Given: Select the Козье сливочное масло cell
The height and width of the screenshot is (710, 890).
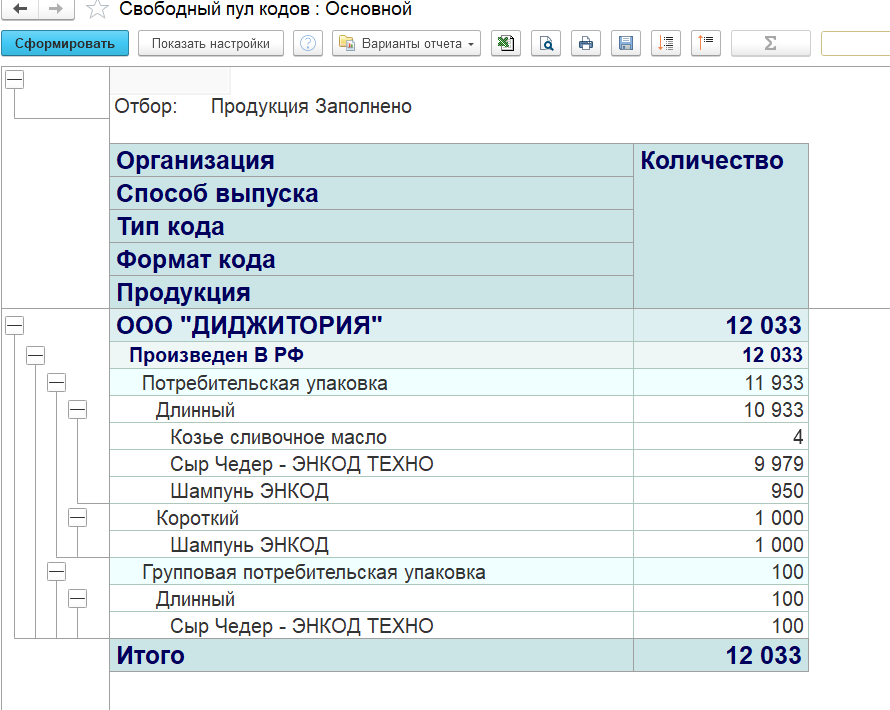Looking at the screenshot, I should [x=278, y=437].
